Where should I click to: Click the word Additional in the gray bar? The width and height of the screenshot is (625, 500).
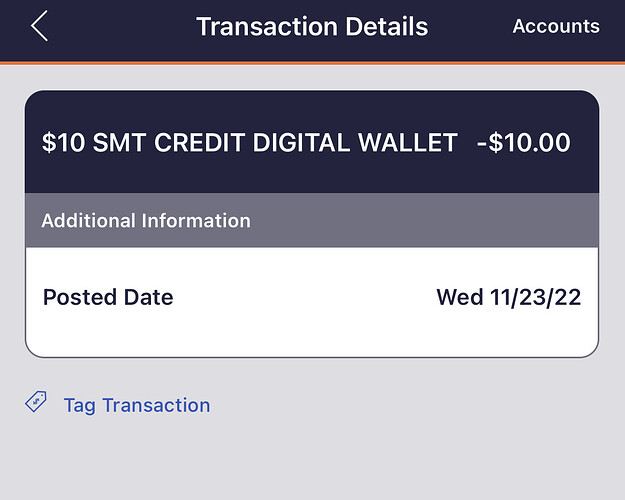coord(88,220)
